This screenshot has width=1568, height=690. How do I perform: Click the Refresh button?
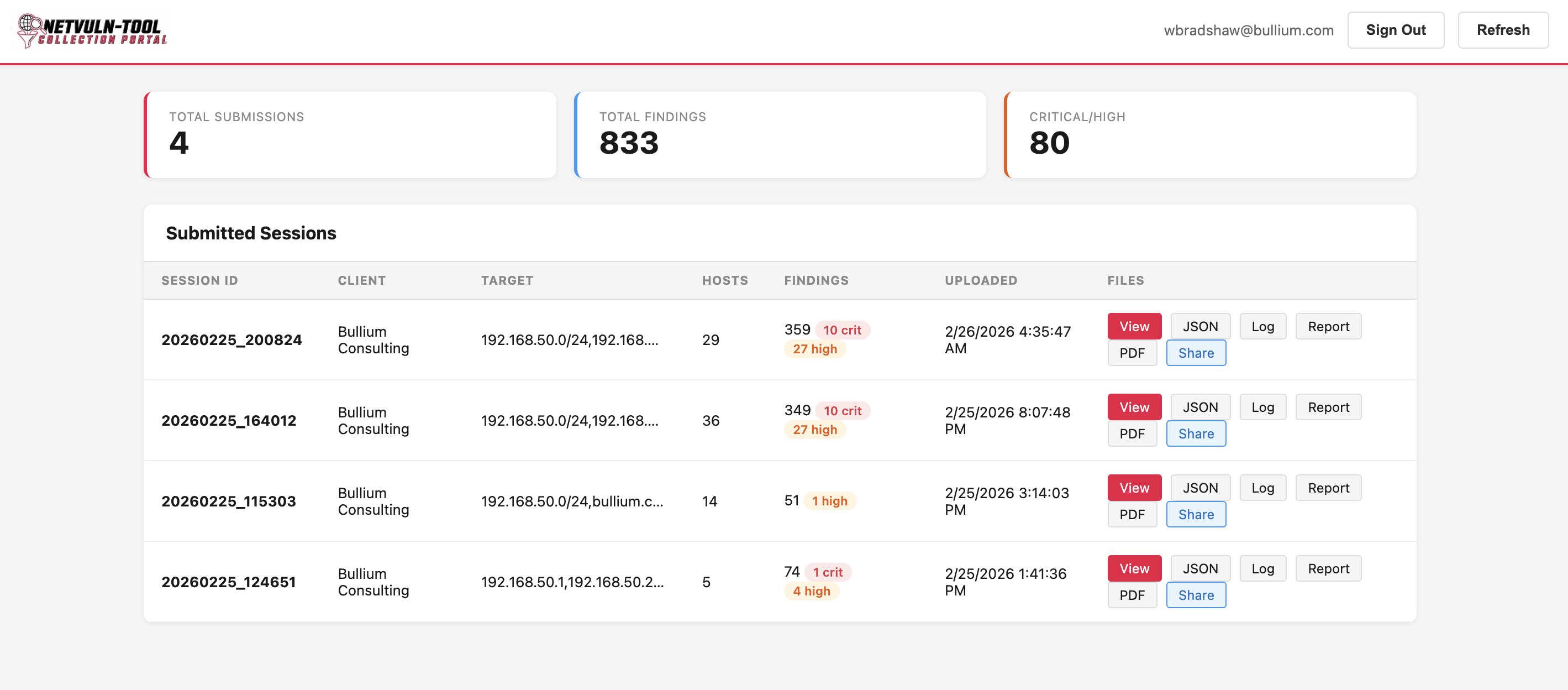[1503, 29]
